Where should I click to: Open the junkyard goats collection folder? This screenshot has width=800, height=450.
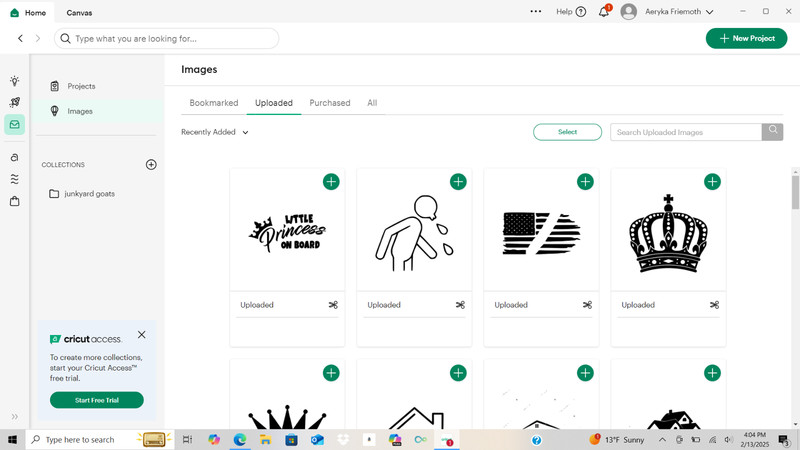tap(82, 194)
